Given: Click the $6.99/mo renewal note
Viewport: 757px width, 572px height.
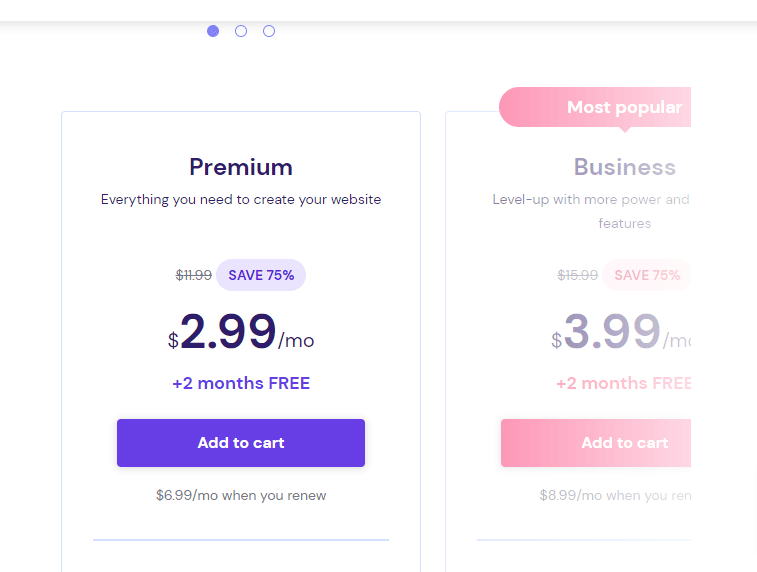Looking at the screenshot, I should pyautogui.click(x=241, y=495).
